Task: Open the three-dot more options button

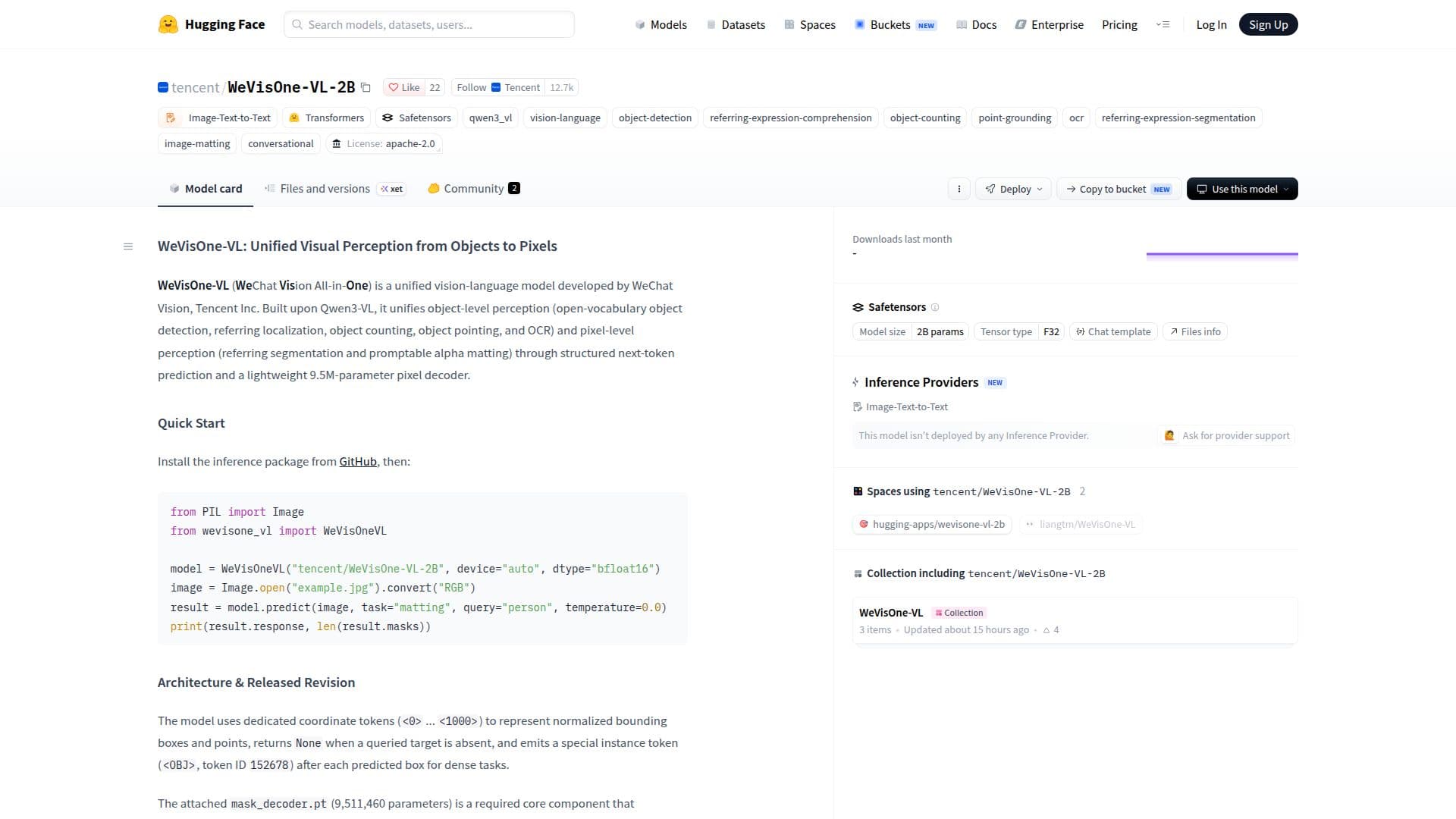Action: pos(959,189)
